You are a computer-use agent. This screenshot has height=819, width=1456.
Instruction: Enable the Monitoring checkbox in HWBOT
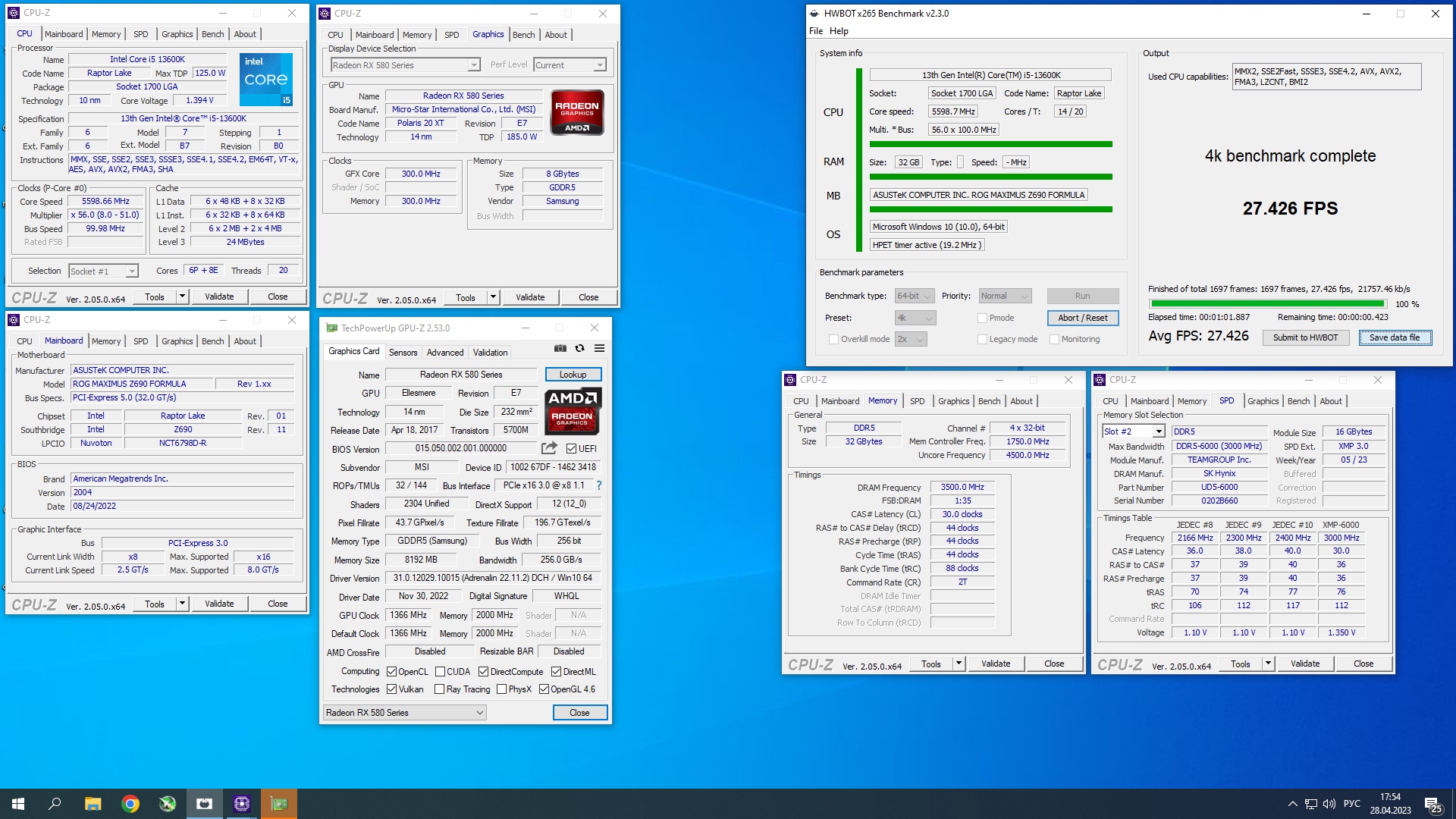point(1054,339)
